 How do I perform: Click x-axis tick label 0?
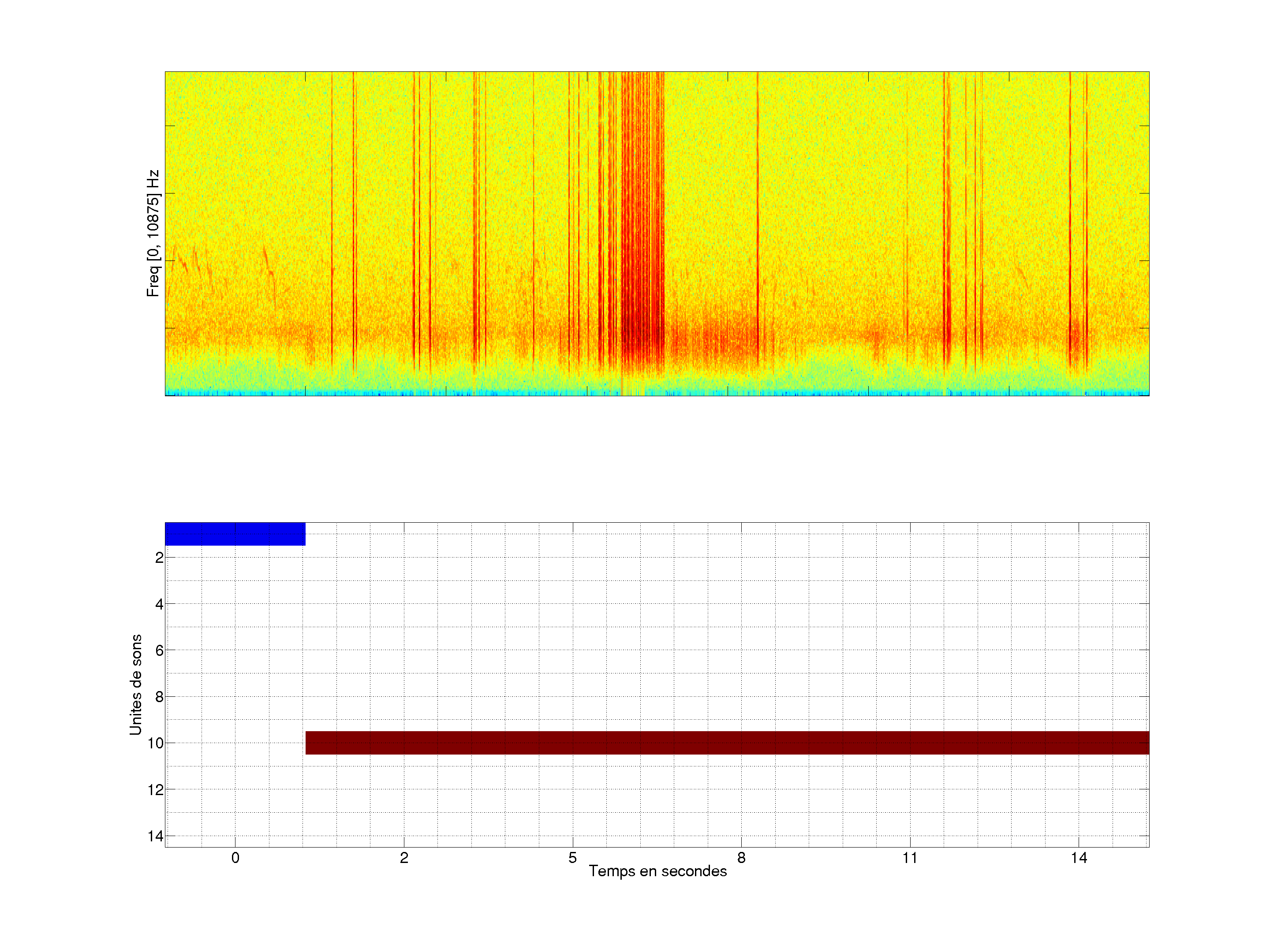click(235, 858)
